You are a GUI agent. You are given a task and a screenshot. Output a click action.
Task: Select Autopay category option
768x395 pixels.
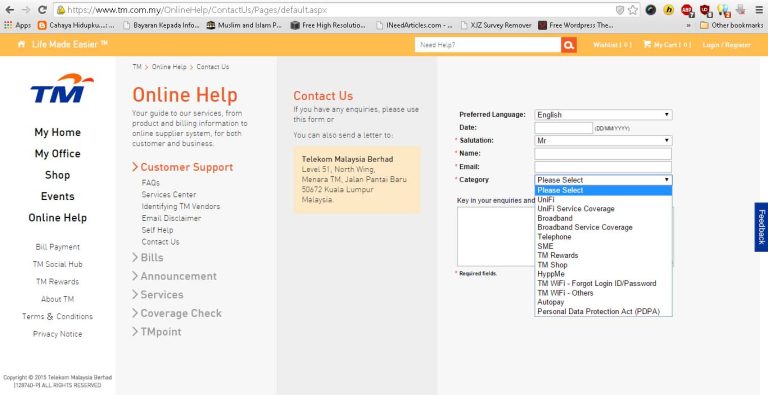click(603, 302)
